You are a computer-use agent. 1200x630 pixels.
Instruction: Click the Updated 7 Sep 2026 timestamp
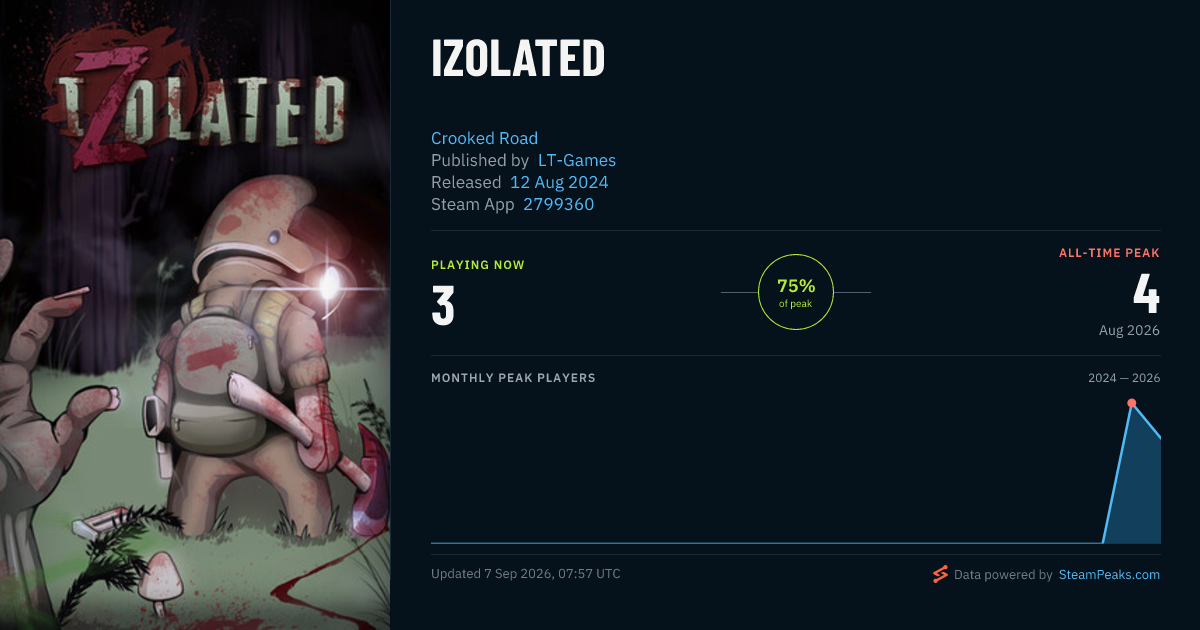point(526,574)
